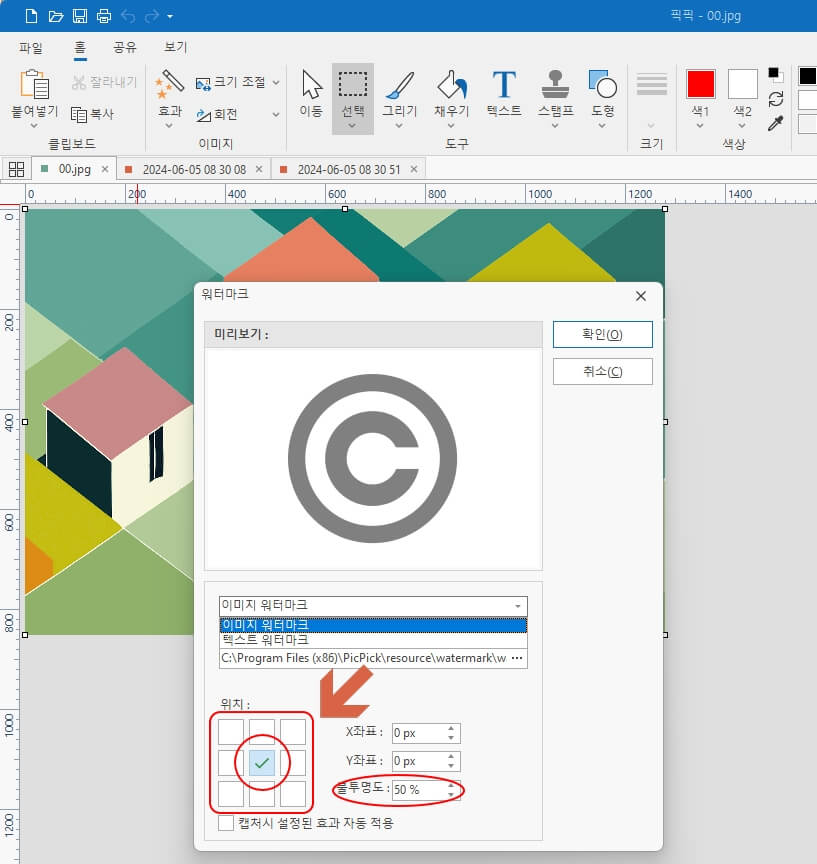Viewport: 817px width, 864px height.
Task: Pick the eyedropper color picker
Action: 776,123
